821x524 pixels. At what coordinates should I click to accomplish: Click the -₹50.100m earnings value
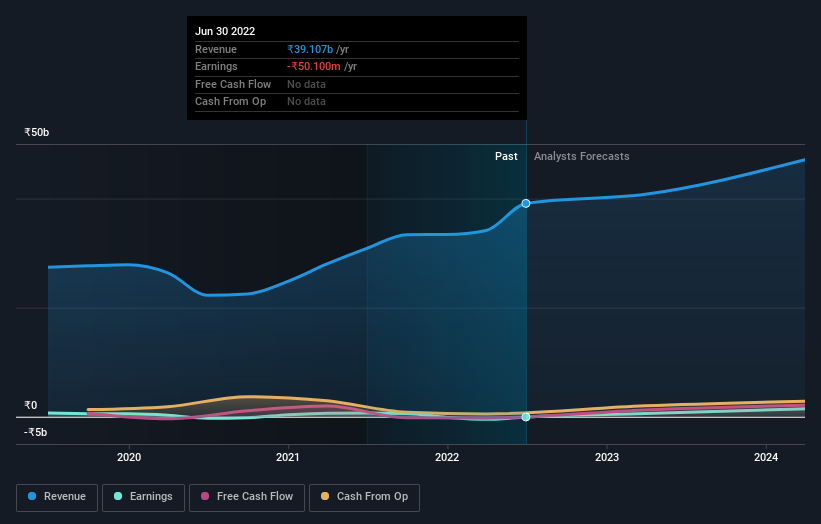[x=314, y=66]
